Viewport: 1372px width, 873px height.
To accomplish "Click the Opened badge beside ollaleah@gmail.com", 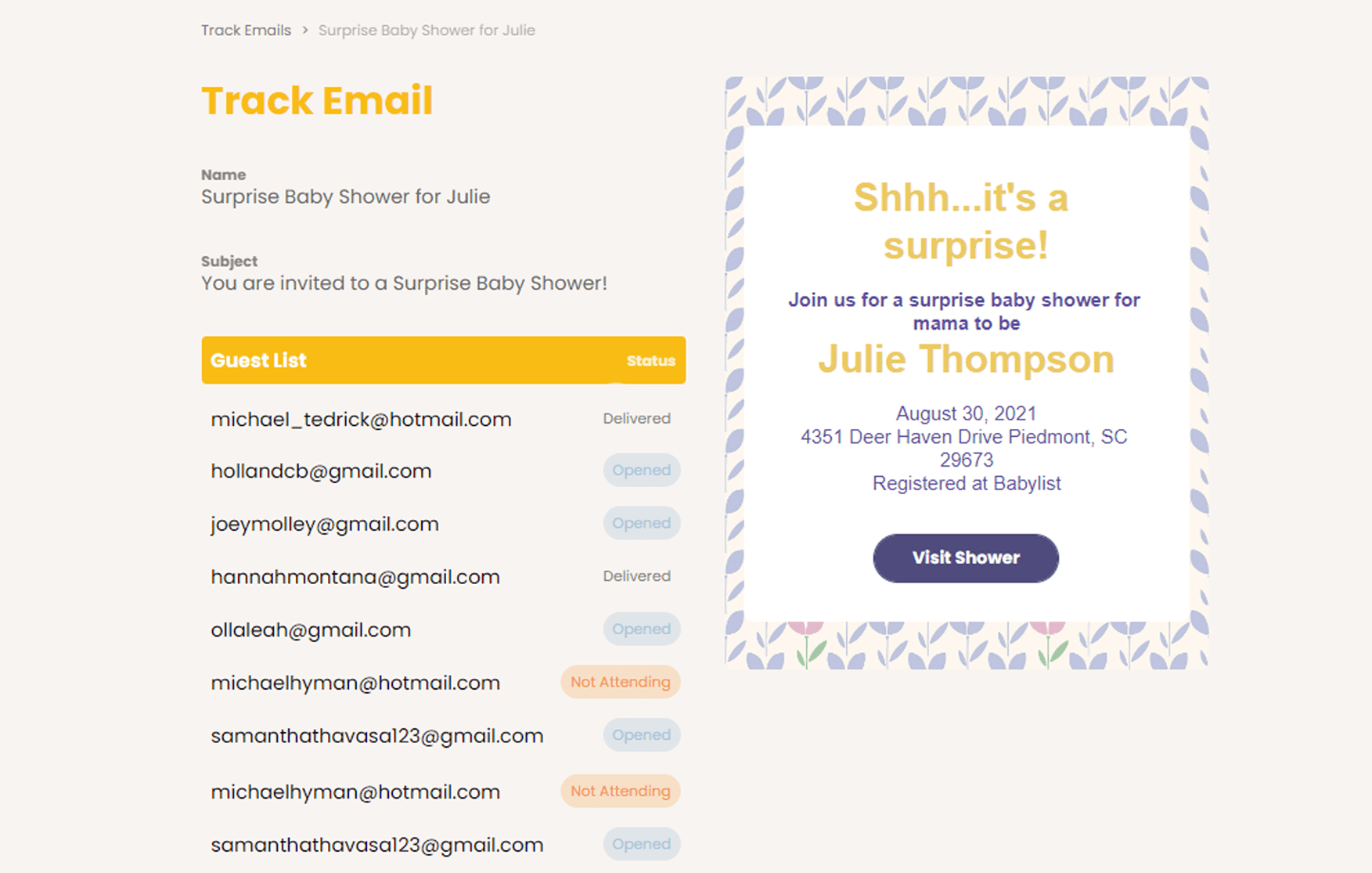I will click(641, 629).
